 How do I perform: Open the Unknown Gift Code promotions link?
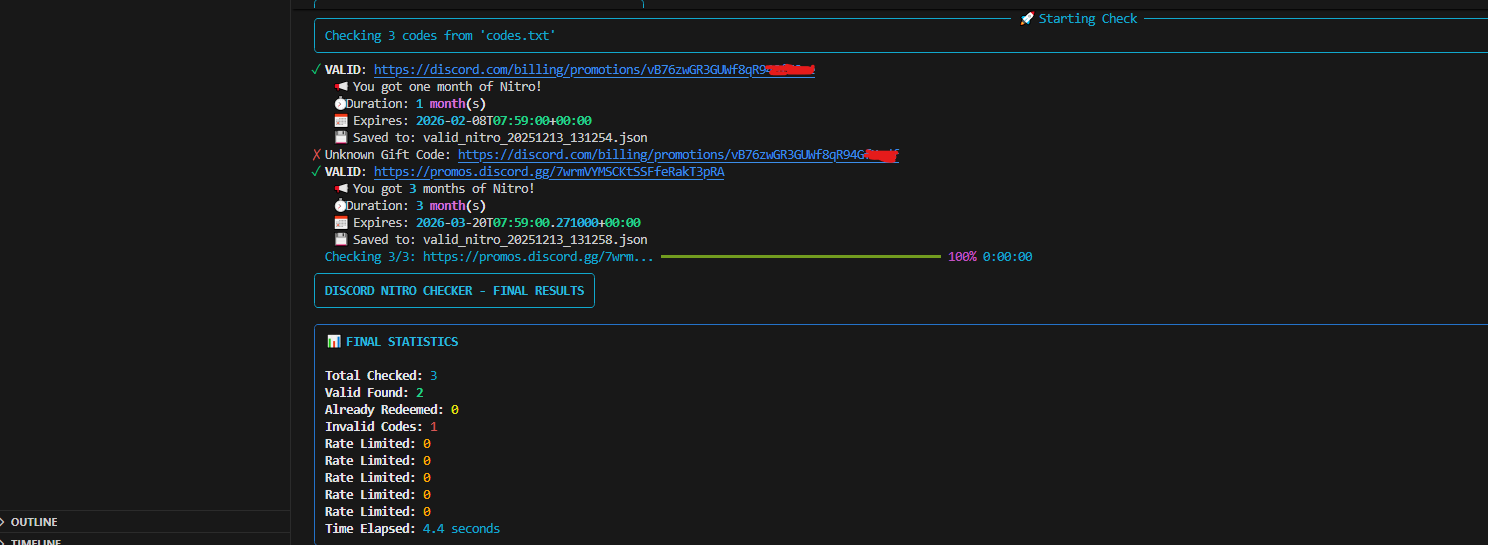(x=679, y=155)
